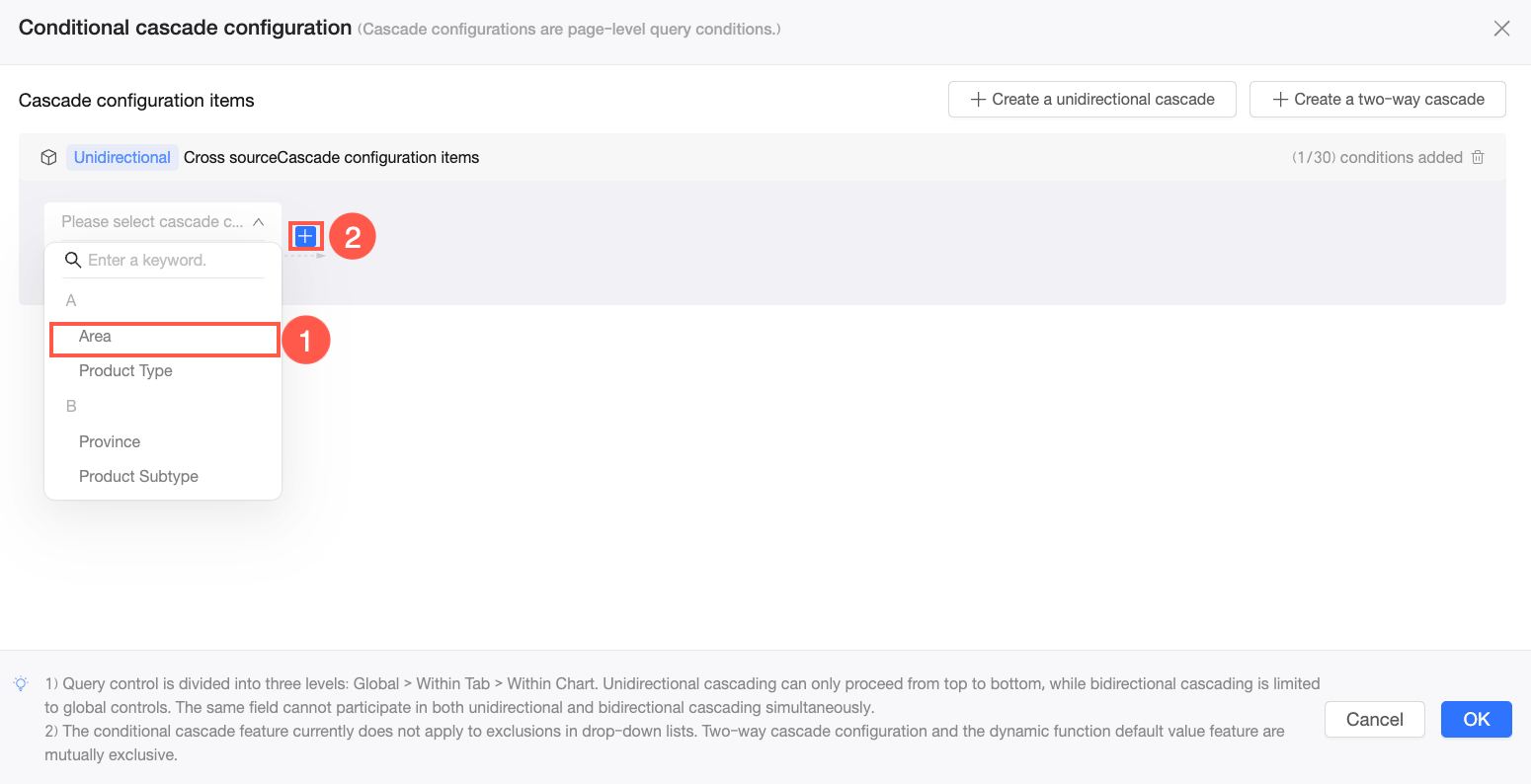Click the cube icon beside Unidirectional

click(x=48, y=157)
